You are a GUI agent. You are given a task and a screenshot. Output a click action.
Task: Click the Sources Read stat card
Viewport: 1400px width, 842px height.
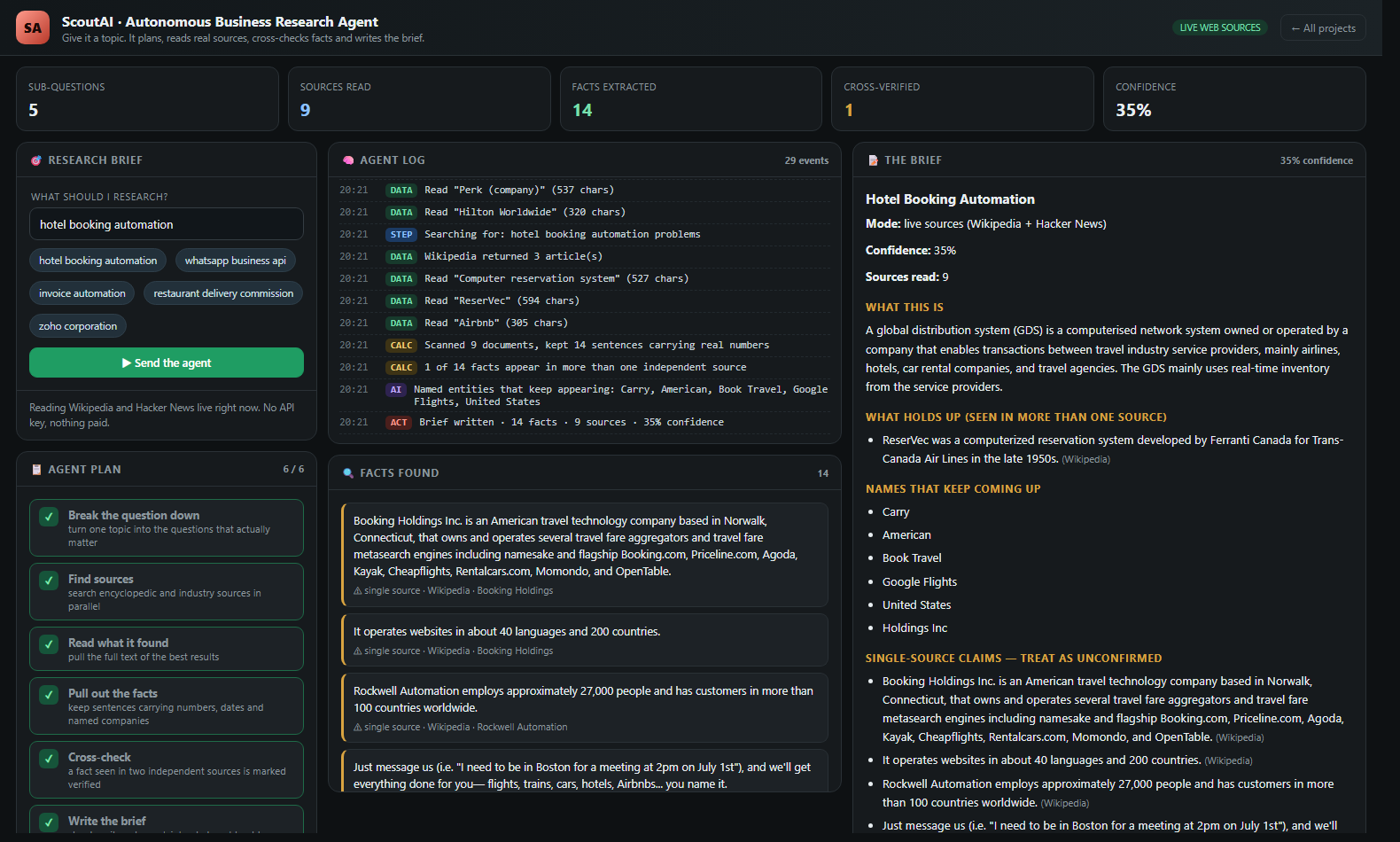pos(419,99)
